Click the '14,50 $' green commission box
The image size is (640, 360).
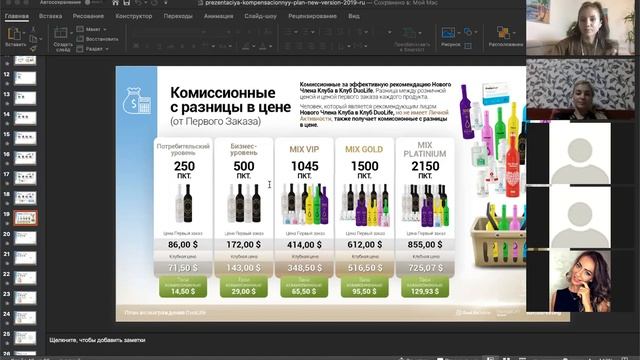[183, 287]
